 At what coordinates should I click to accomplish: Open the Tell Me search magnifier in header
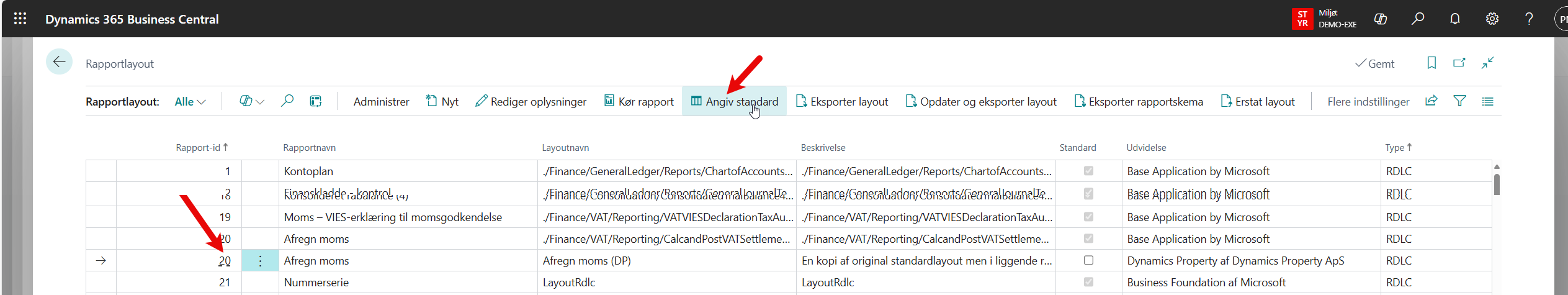1418,19
